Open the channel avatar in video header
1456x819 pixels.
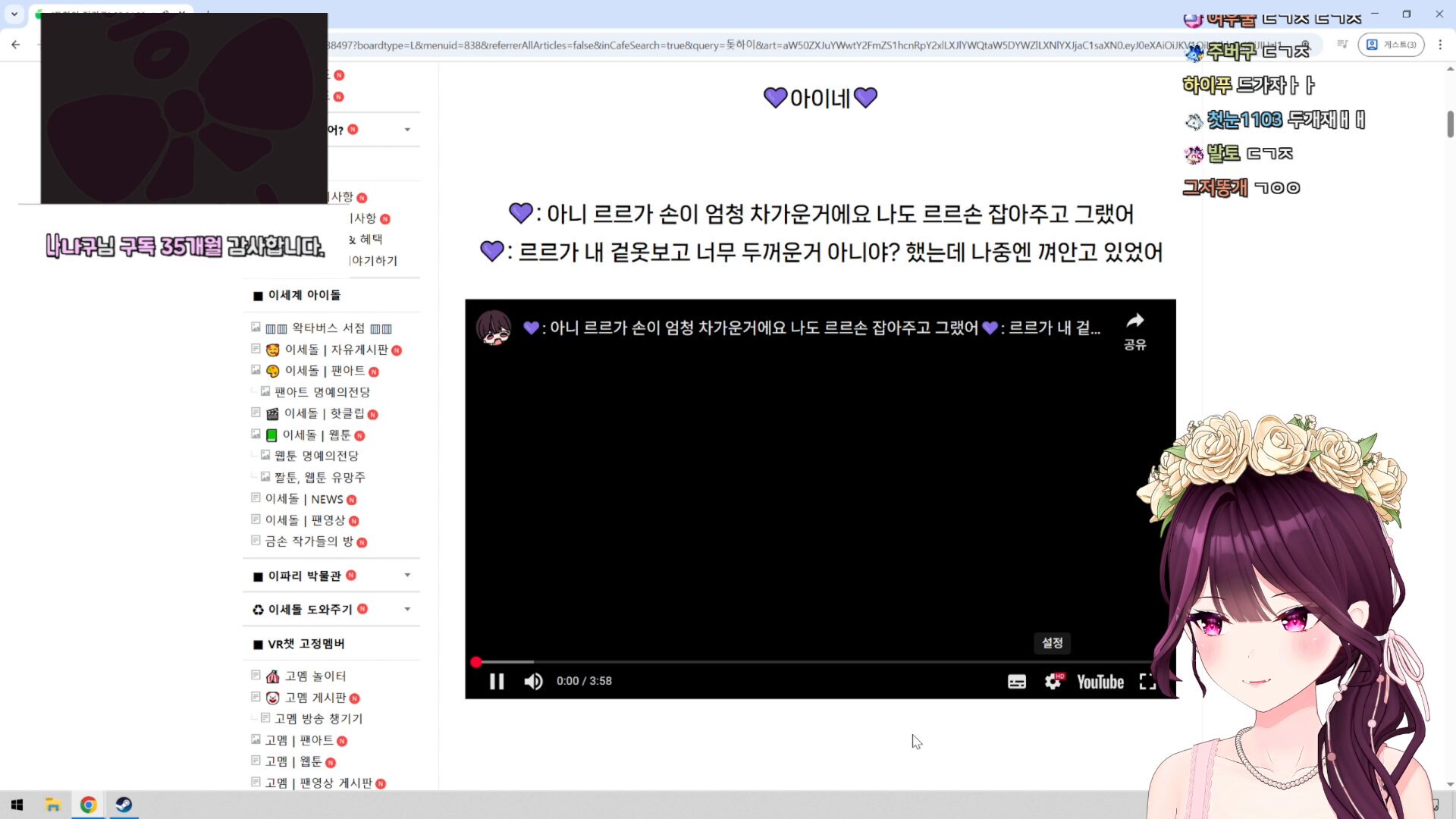pos(494,328)
